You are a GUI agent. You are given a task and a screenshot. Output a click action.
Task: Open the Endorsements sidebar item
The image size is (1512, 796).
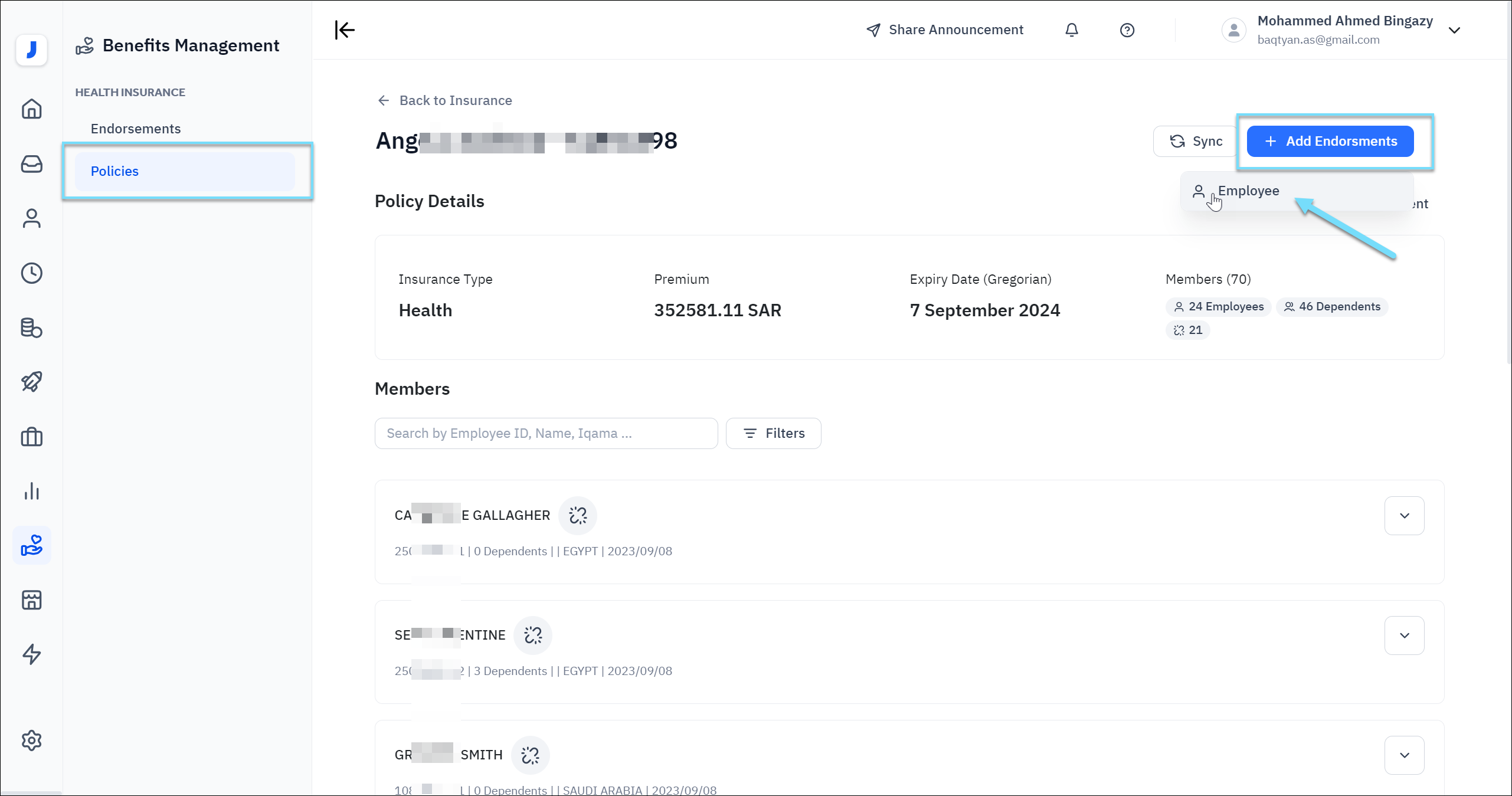136,129
